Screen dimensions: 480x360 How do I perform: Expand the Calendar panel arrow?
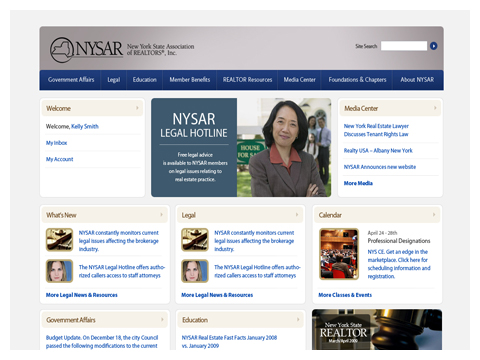(434, 215)
